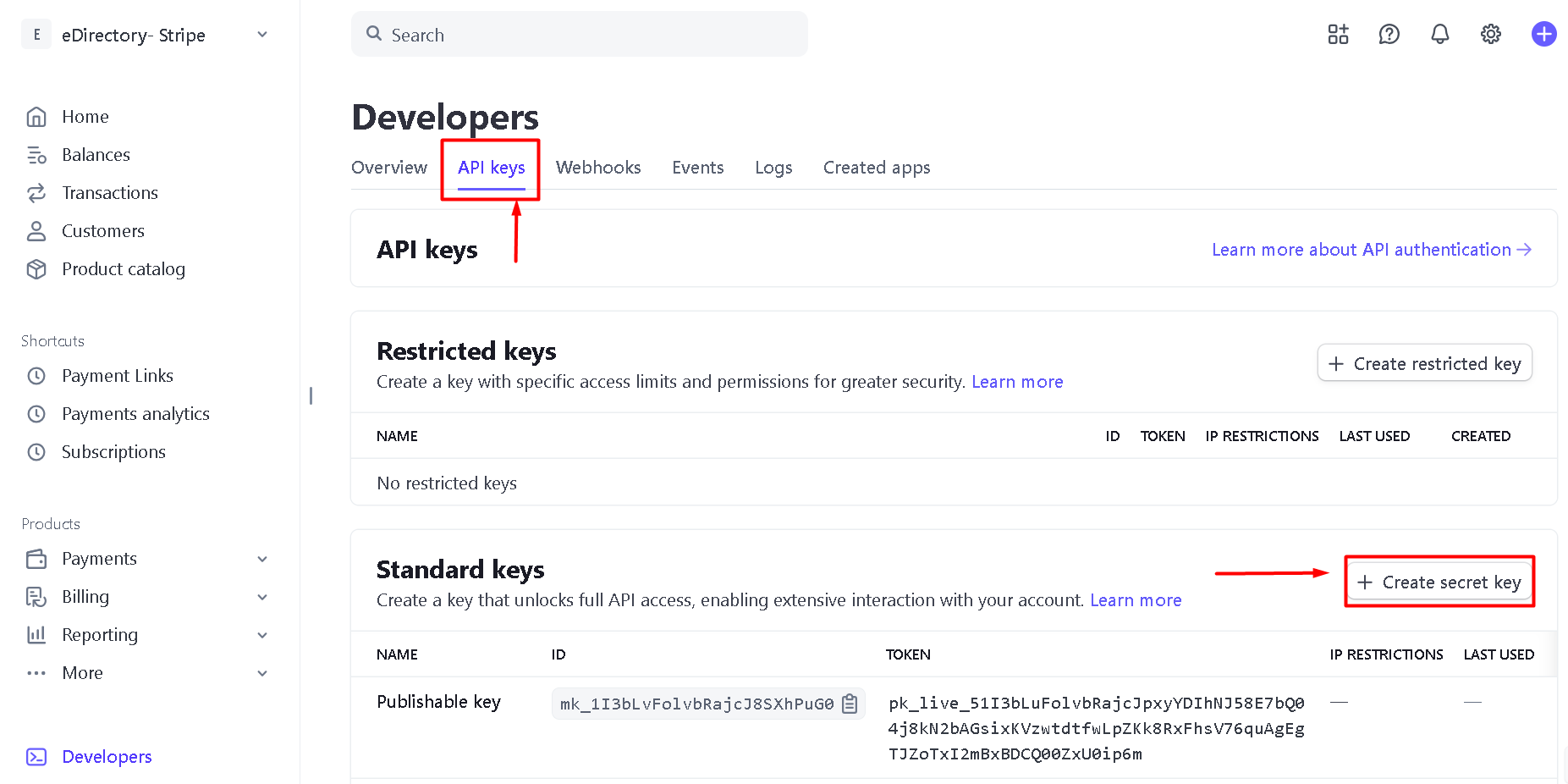
Task: Click the Home house icon
Action: (36, 117)
